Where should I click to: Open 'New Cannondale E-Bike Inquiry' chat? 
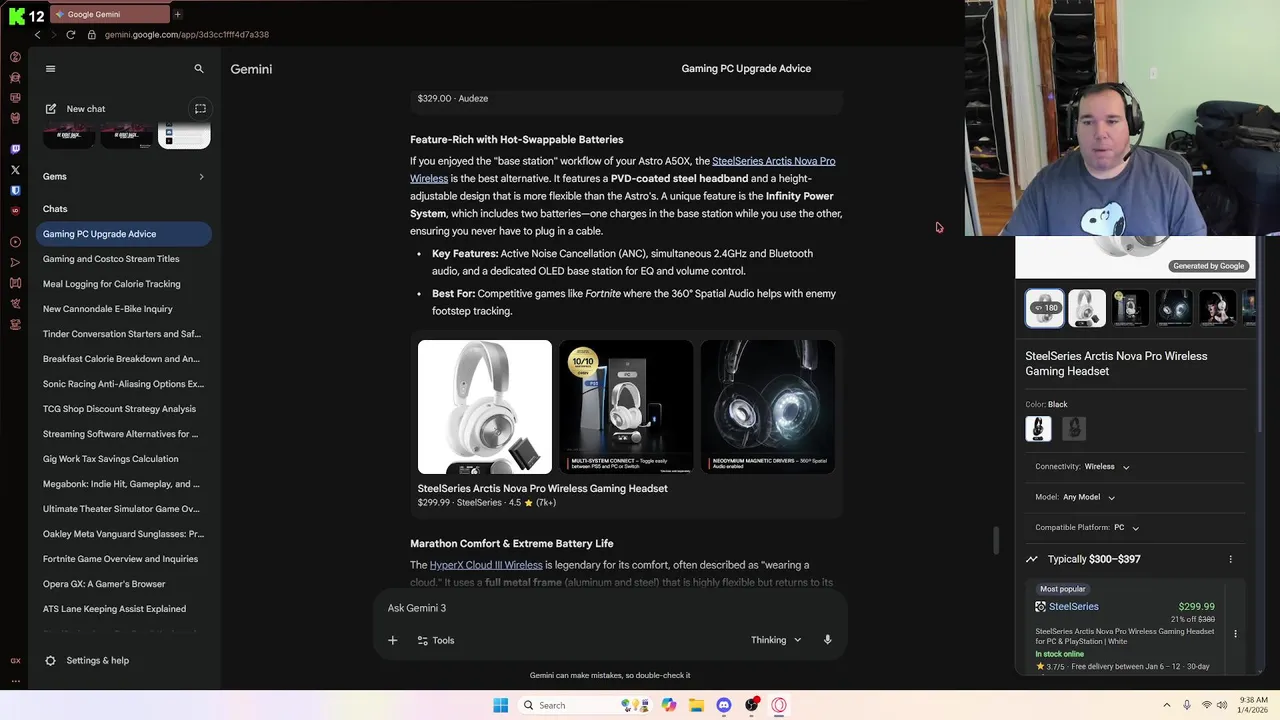[x=124, y=309]
